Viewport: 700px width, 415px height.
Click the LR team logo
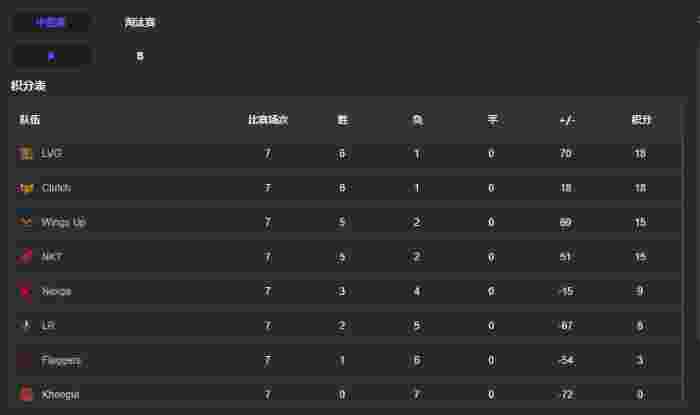coord(26,326)
